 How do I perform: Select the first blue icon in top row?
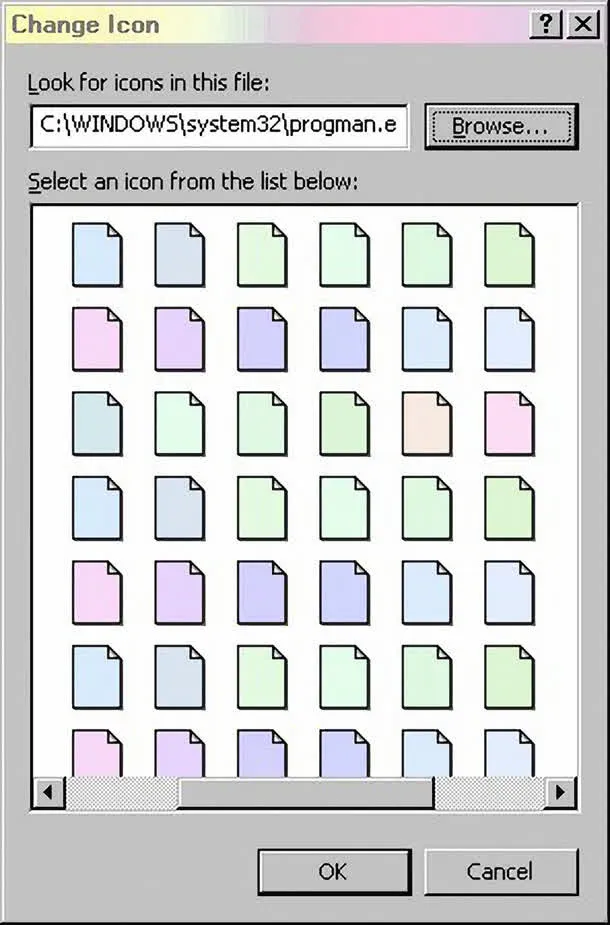pos(97,254)
